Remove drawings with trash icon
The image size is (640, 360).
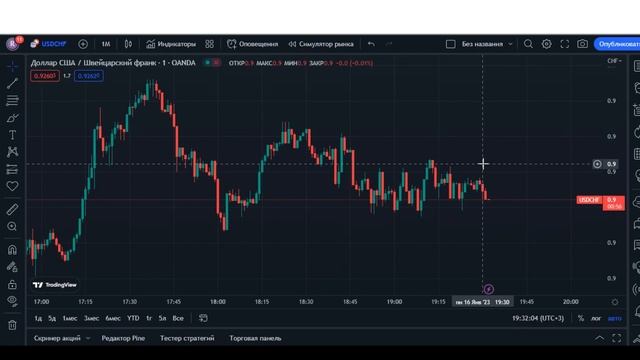[x=12, y=325]
